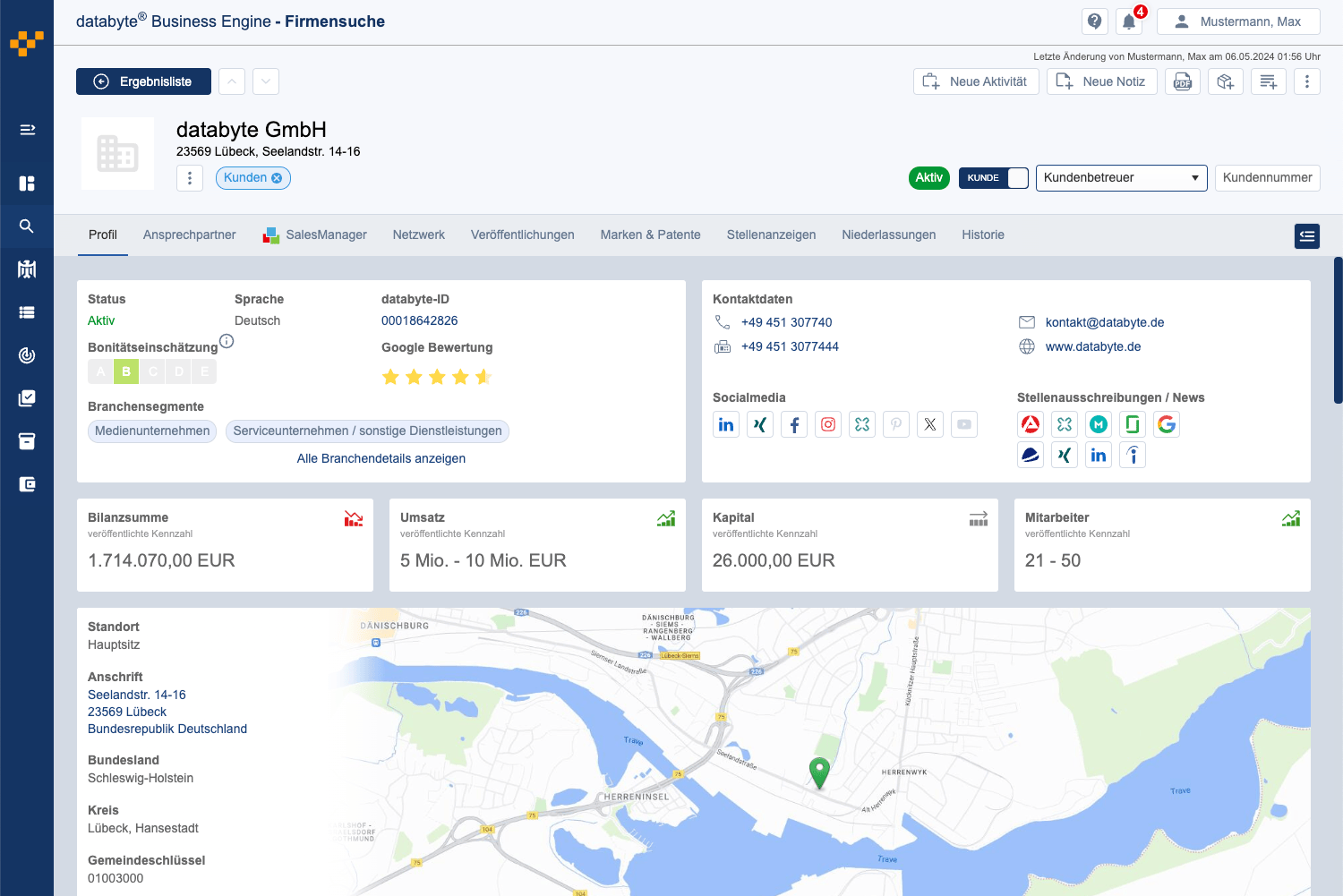Collapse with the up chevron near Ergebnisliste
The width and height of the screenshot is (1343, 896).
click(x=231, y=81)
